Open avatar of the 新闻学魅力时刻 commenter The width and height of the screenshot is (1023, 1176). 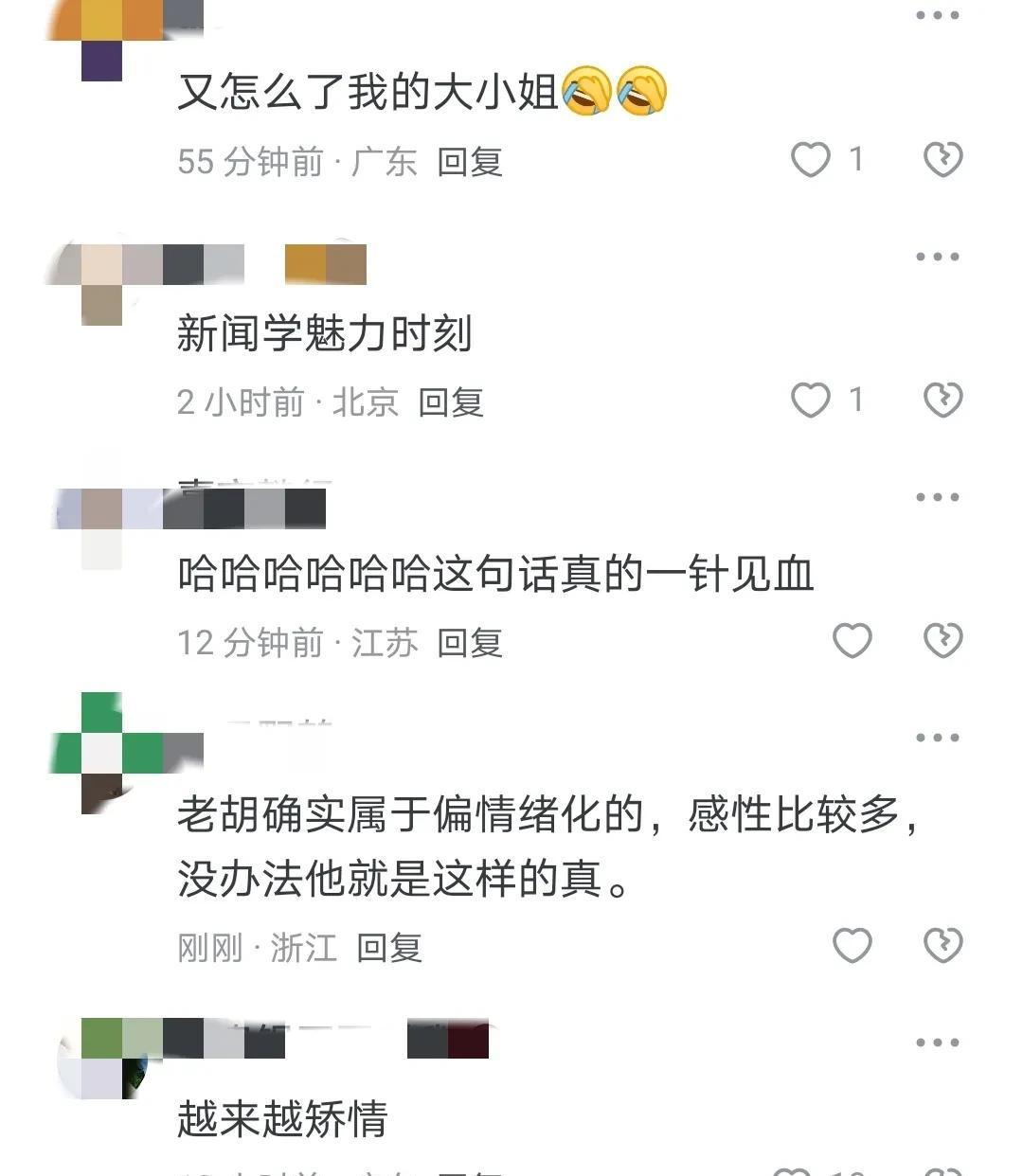102,284
